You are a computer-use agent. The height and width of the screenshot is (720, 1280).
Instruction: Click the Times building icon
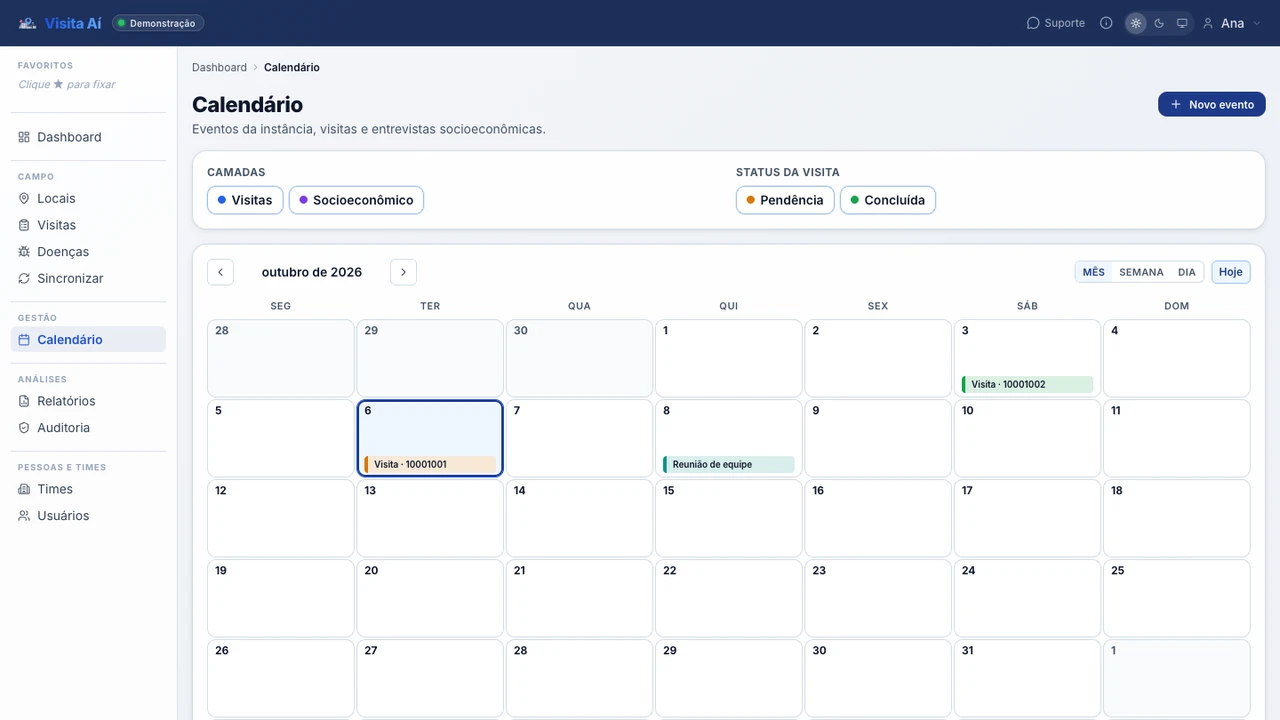24,489
